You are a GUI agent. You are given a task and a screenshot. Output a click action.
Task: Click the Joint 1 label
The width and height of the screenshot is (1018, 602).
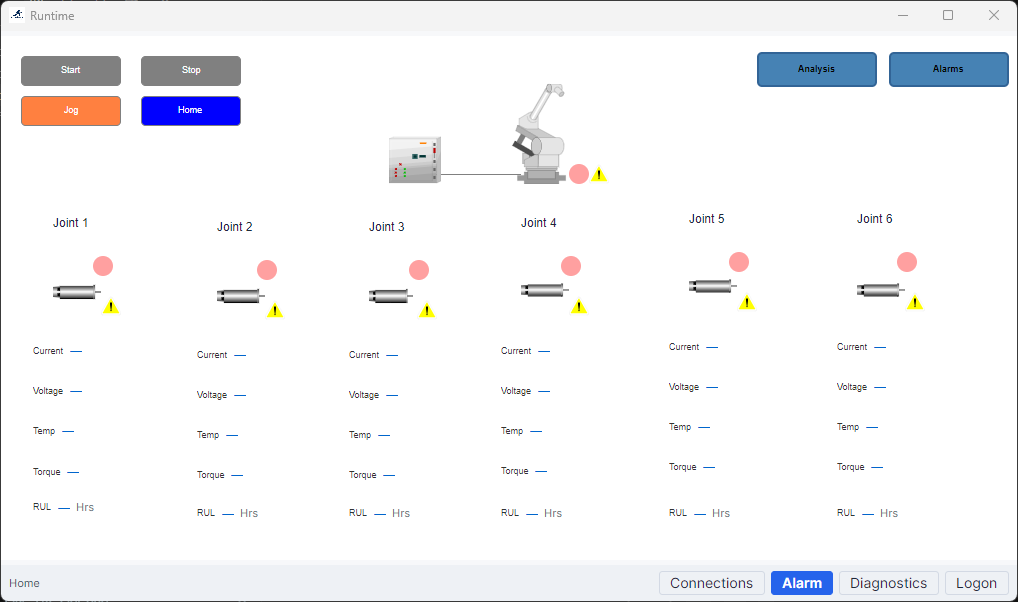[x=70, y=223]
